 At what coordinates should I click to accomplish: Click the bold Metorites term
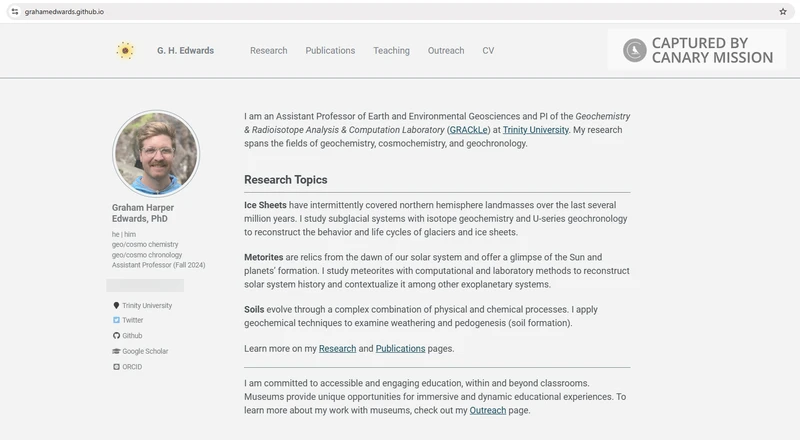pyautogui.click(x=263, y=257)
